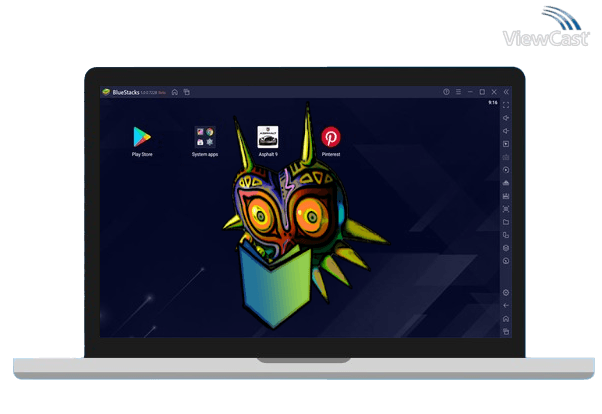Minimize the BlueStacks window
602x414 pixels.
click(470, 92)
